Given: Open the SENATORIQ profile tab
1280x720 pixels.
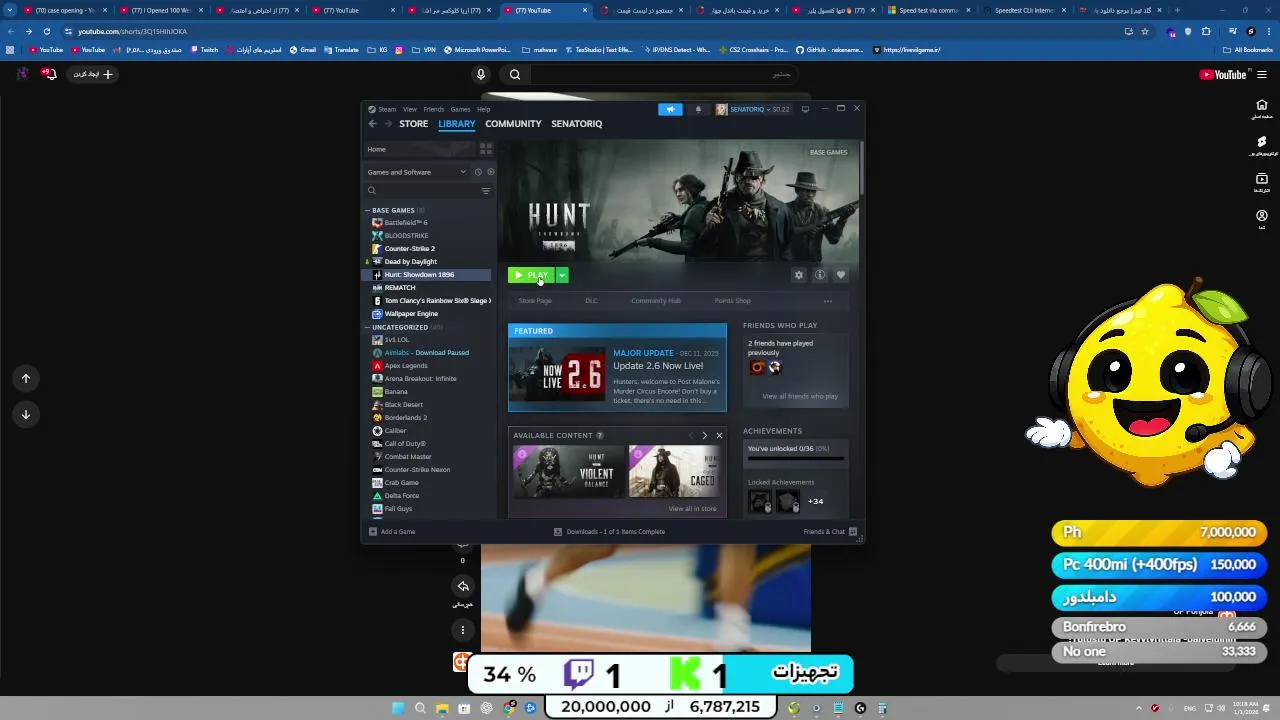Looking at the screenshot, I should [576, 124].
